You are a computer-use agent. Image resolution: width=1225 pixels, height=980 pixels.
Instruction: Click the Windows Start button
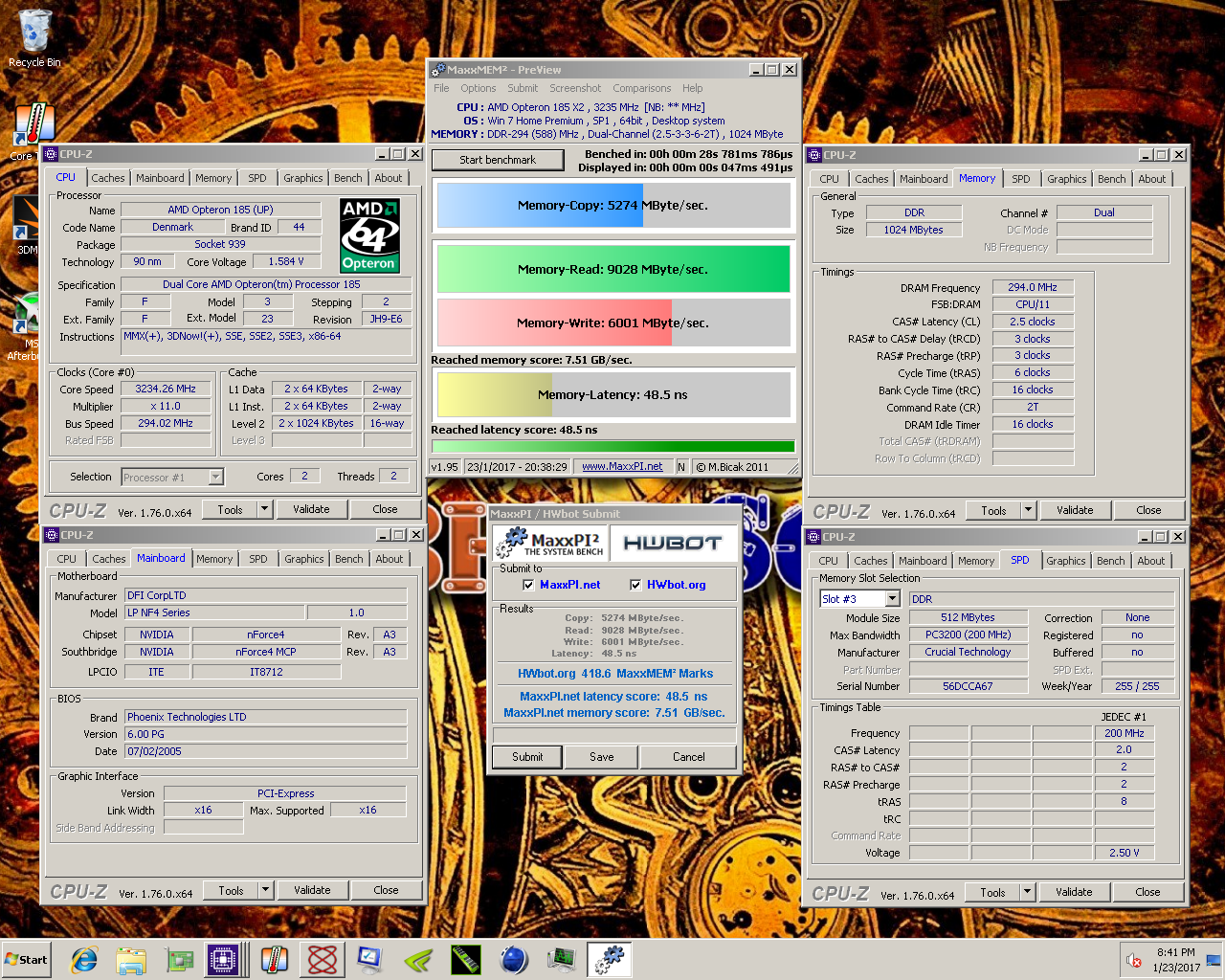(x=26, y=960)
